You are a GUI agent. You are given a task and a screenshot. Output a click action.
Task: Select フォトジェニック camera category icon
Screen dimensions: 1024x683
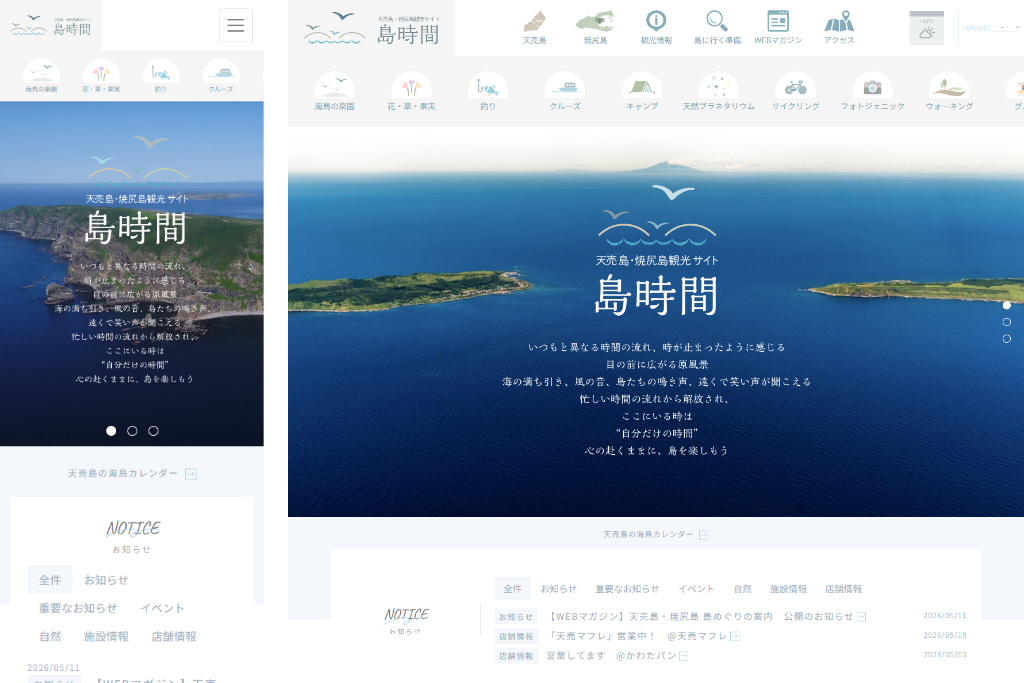click(x=872, y=91)
